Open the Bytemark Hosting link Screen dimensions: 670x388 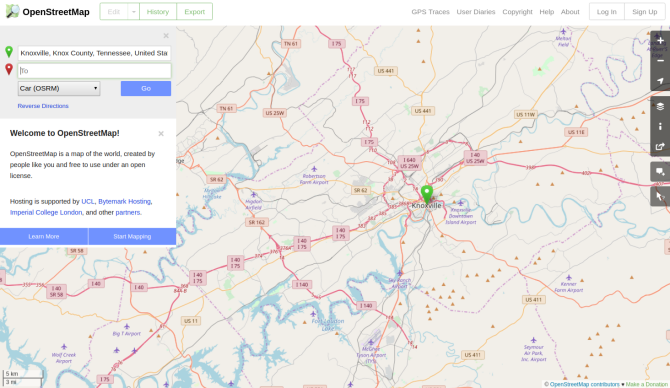pyautogui.click(x=124, y=201)
